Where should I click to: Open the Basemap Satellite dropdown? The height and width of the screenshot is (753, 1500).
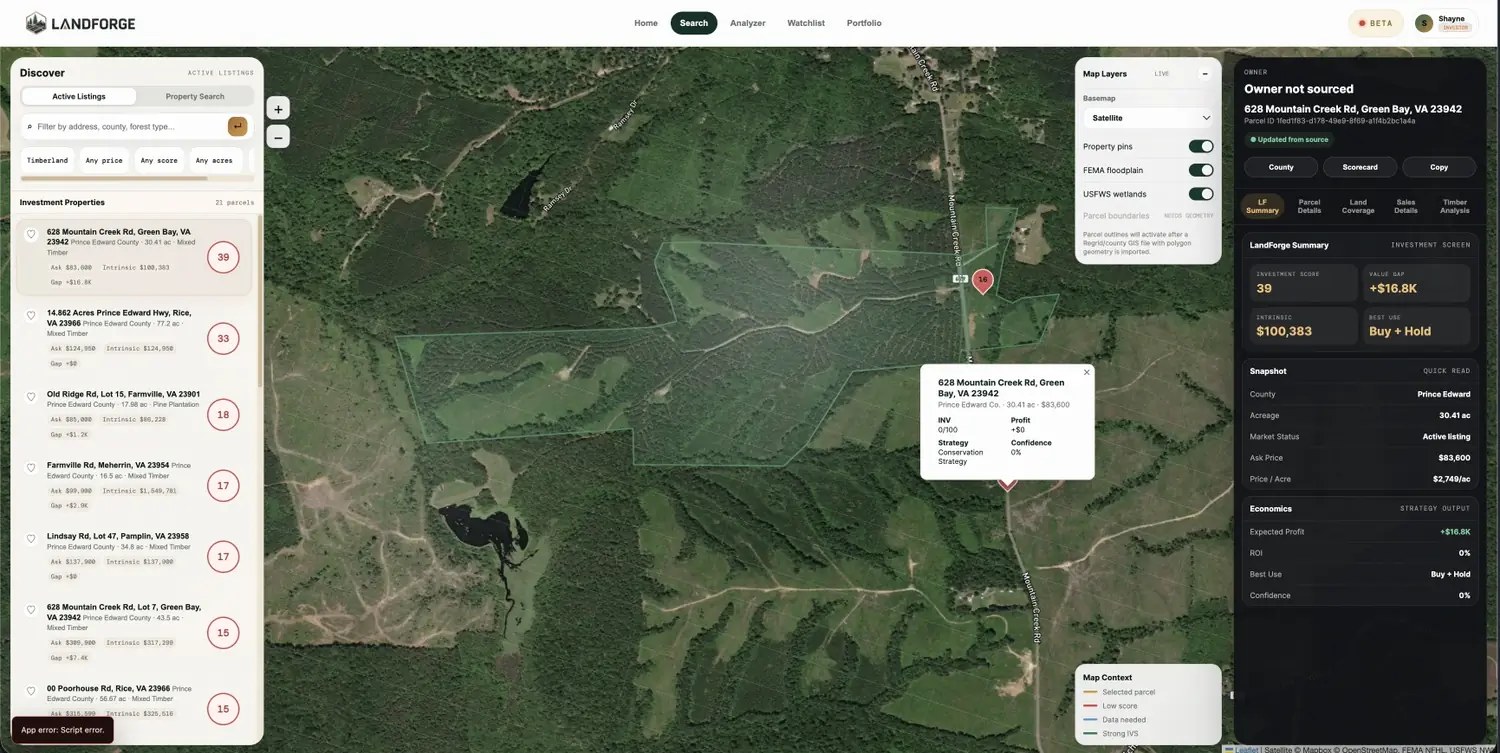pos(1148,118)
